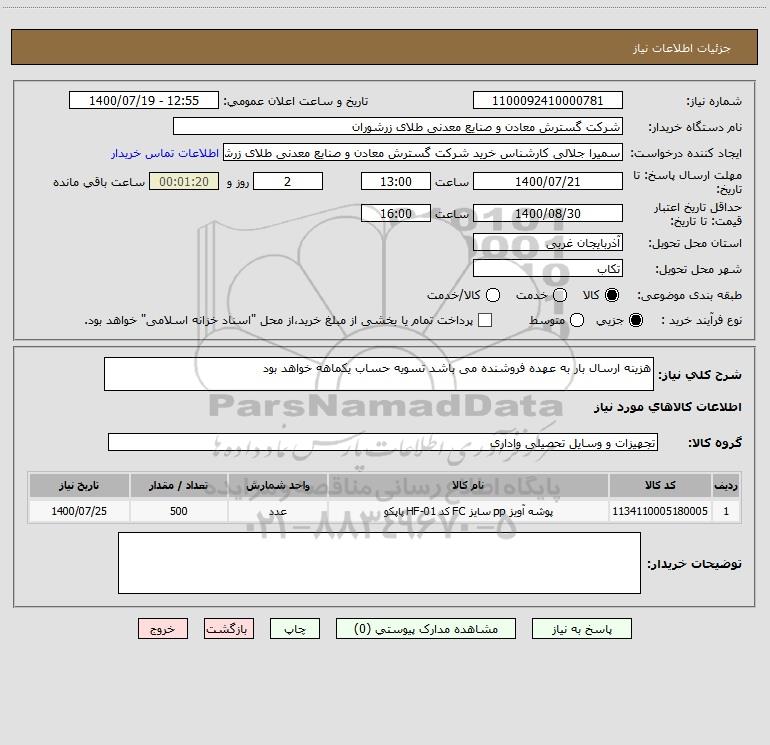The image size is (770, 745).
Task: Click the item code cell 1134110005180005
Action: click(x=660, y=511)
